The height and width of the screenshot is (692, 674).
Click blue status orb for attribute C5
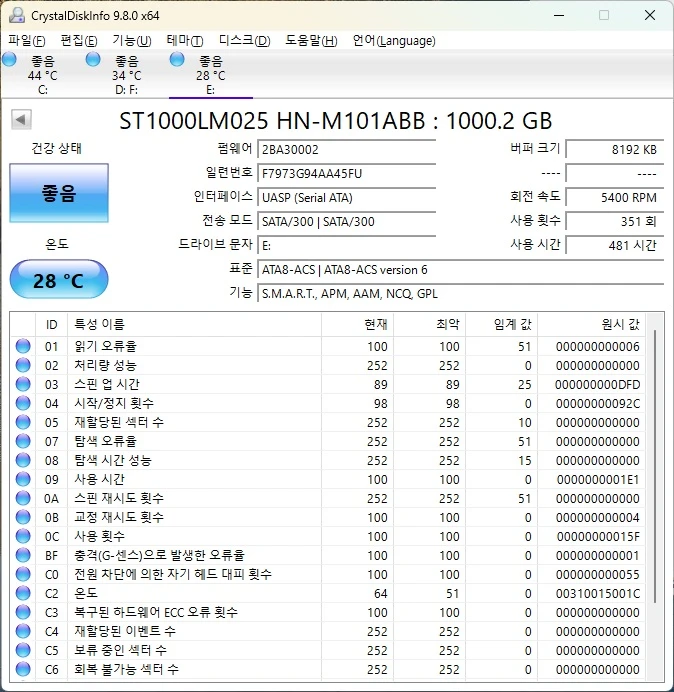(23, 650)
